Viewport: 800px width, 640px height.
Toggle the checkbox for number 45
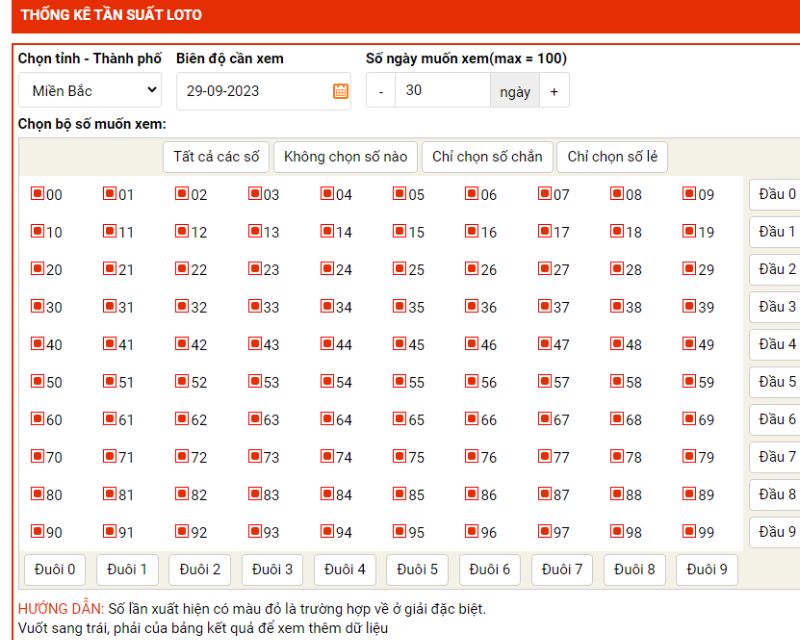(x=399, y=343)
